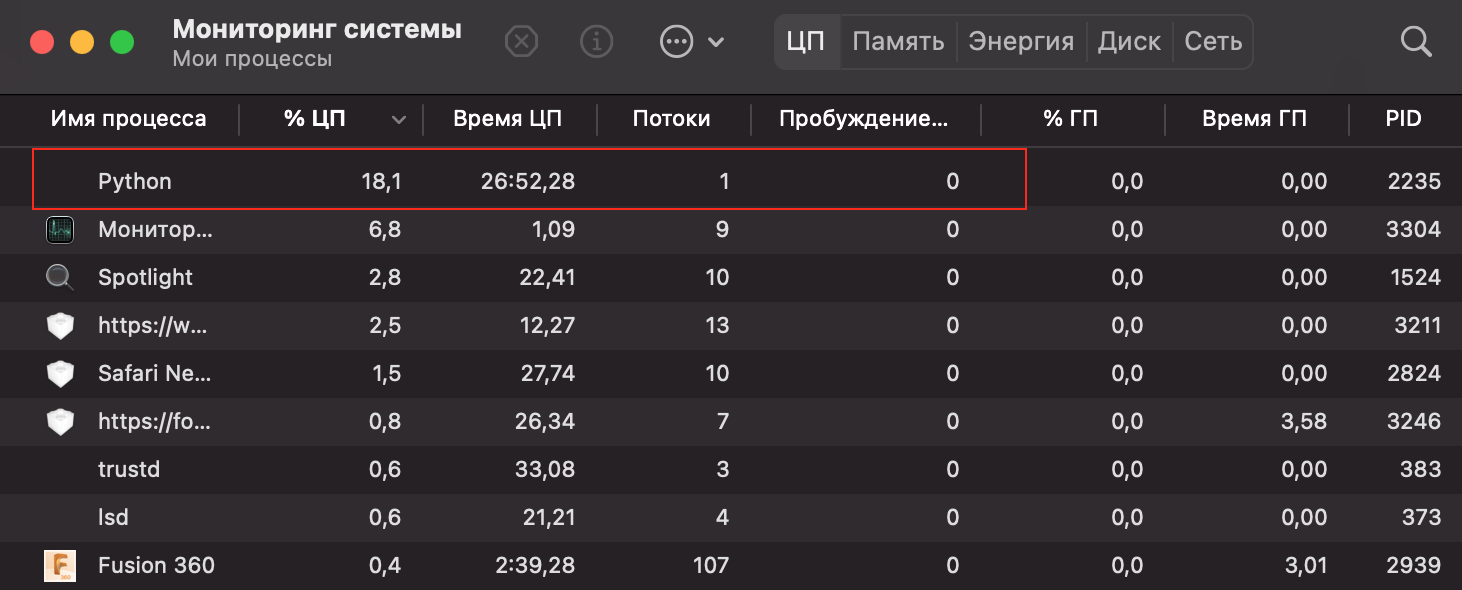Click the stop process icon
Screen dimensions: 1462x590
[x=521, y=42]
